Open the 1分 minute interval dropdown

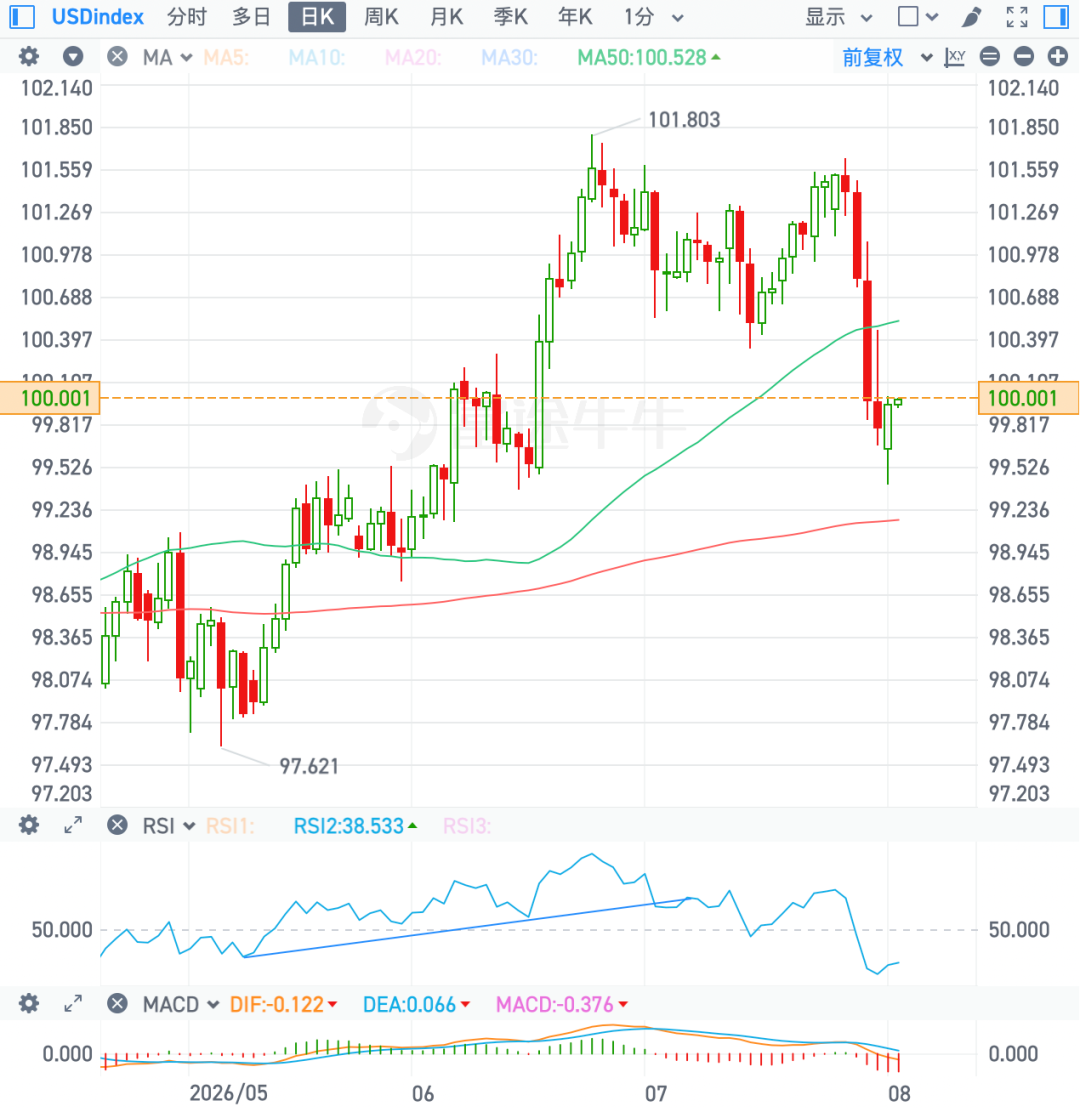653,17
